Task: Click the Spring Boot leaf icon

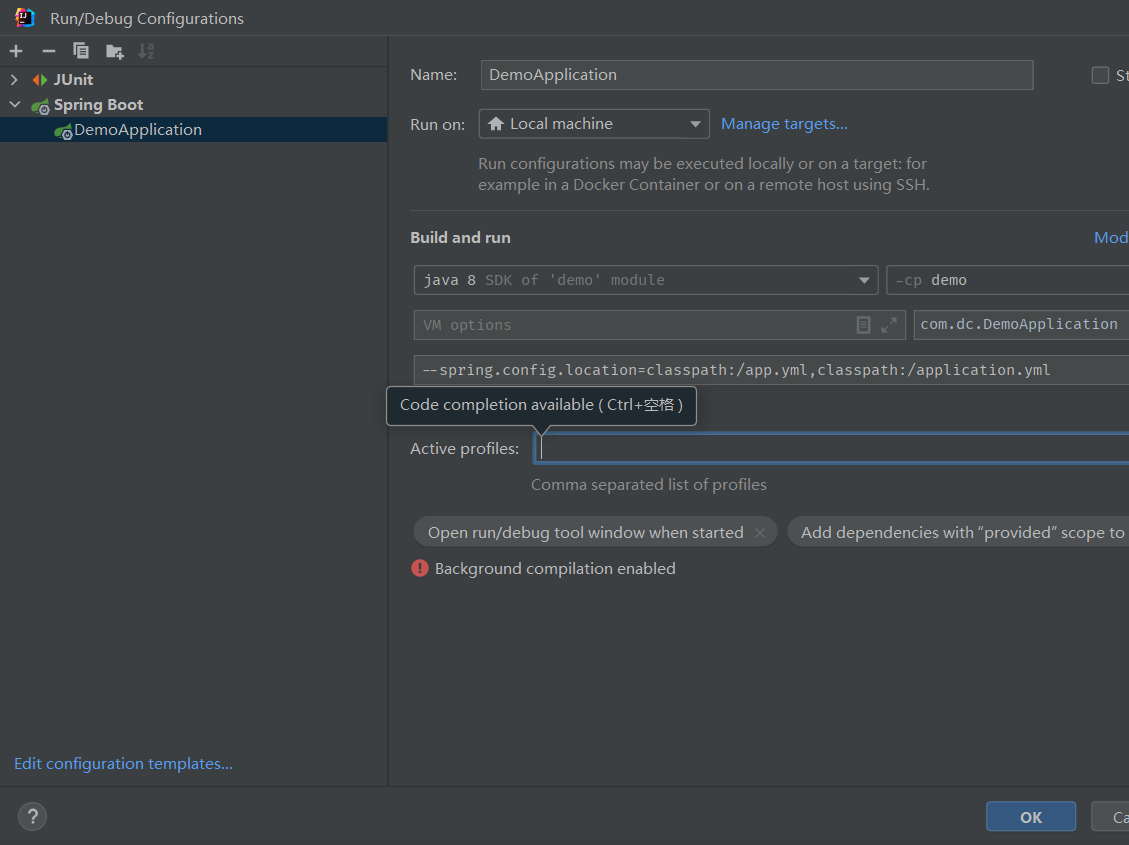Action: click(40, 106)
